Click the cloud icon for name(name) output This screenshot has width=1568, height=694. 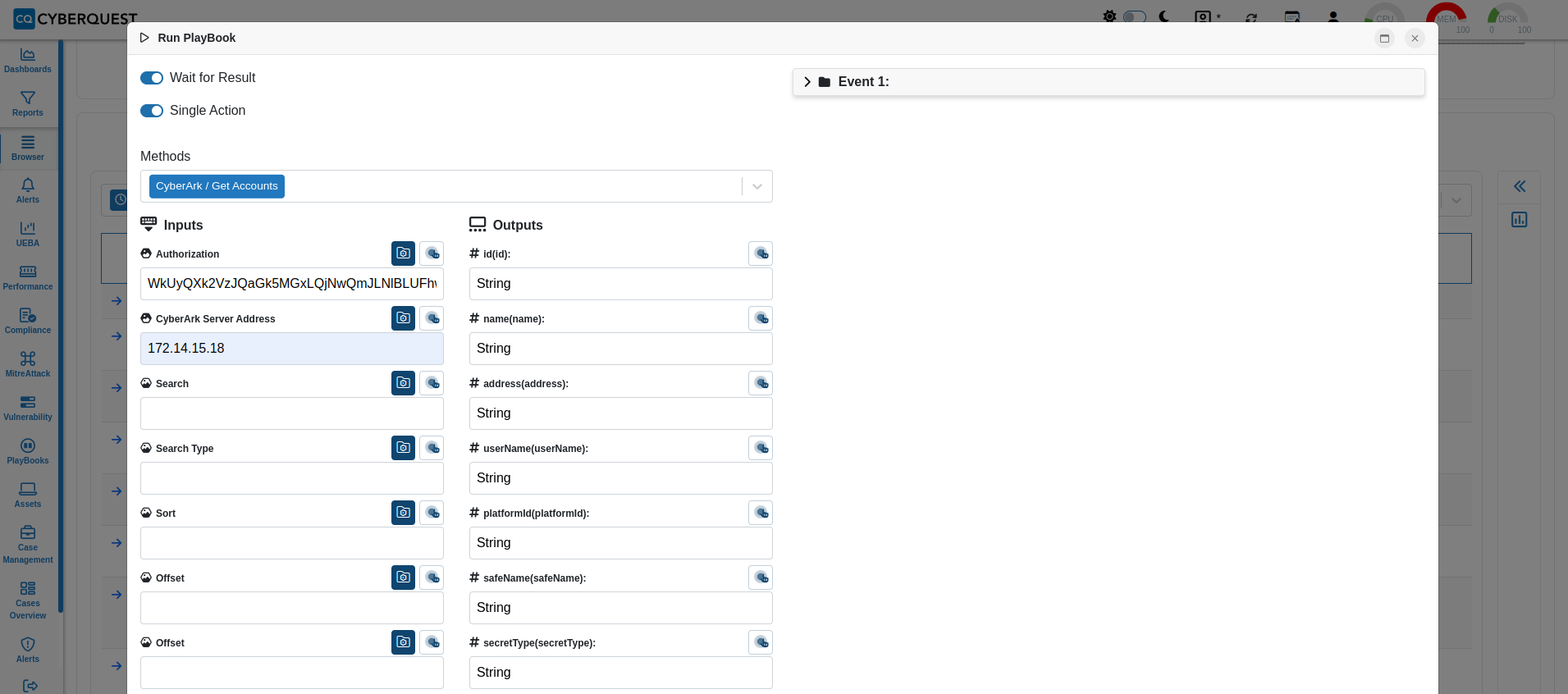pyautogui.click(x=761, y=318)
